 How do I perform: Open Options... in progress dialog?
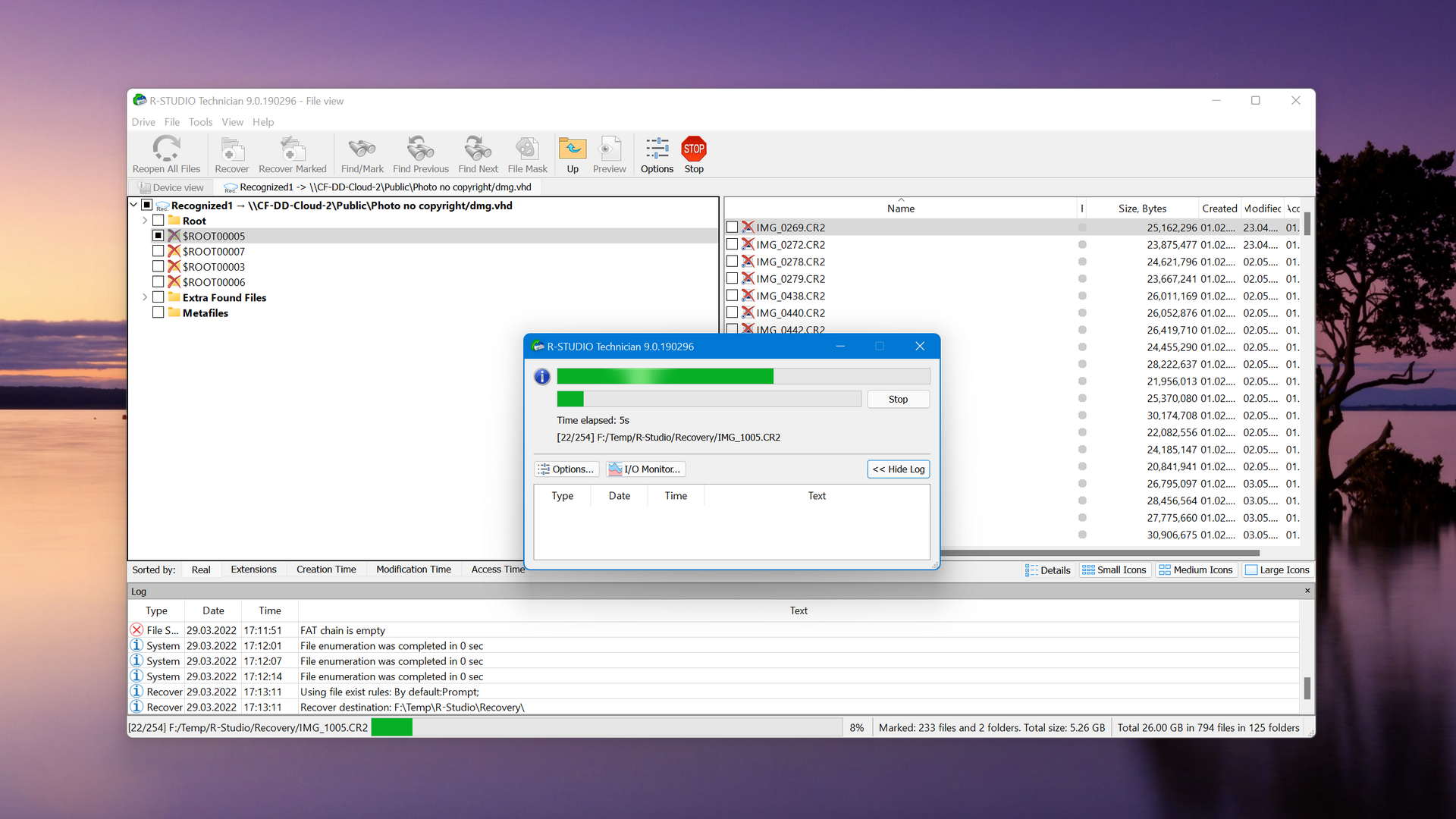566,469
